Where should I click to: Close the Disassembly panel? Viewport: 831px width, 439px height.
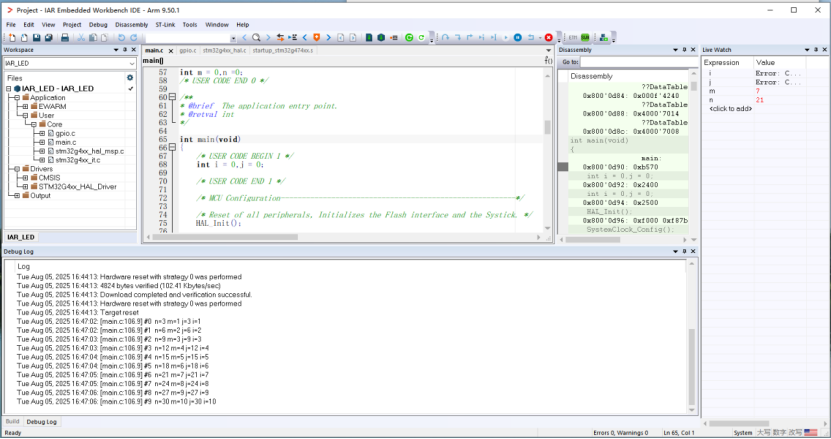pos(693,50)
